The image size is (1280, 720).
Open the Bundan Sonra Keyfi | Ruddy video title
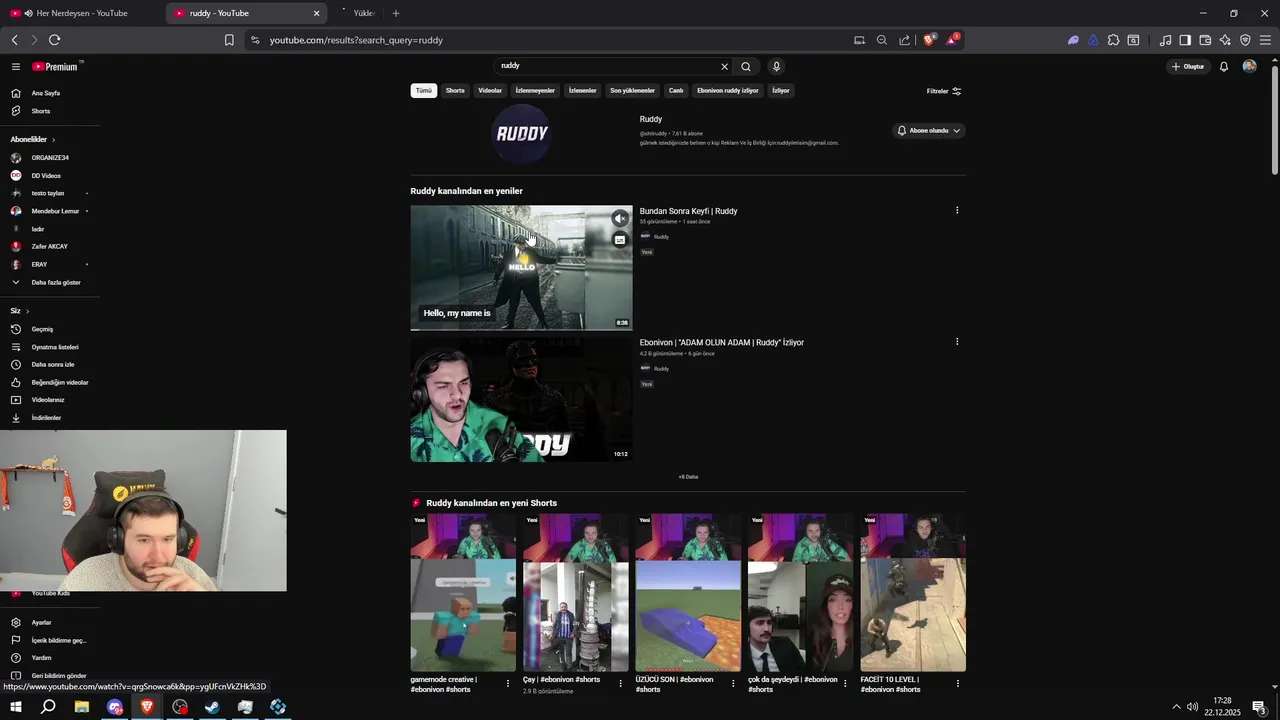pos(689,211)
